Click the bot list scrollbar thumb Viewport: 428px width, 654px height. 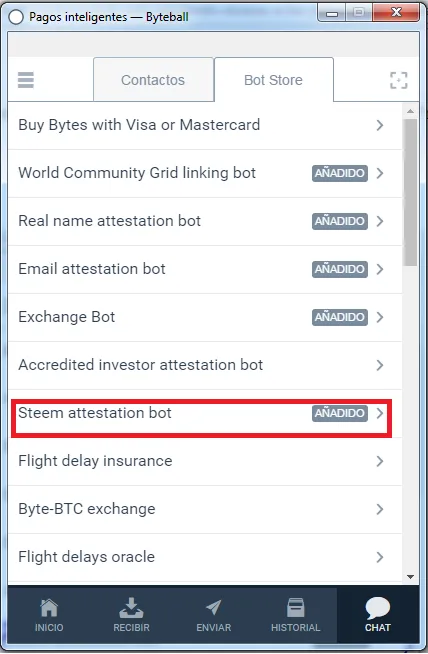[410, 192]
